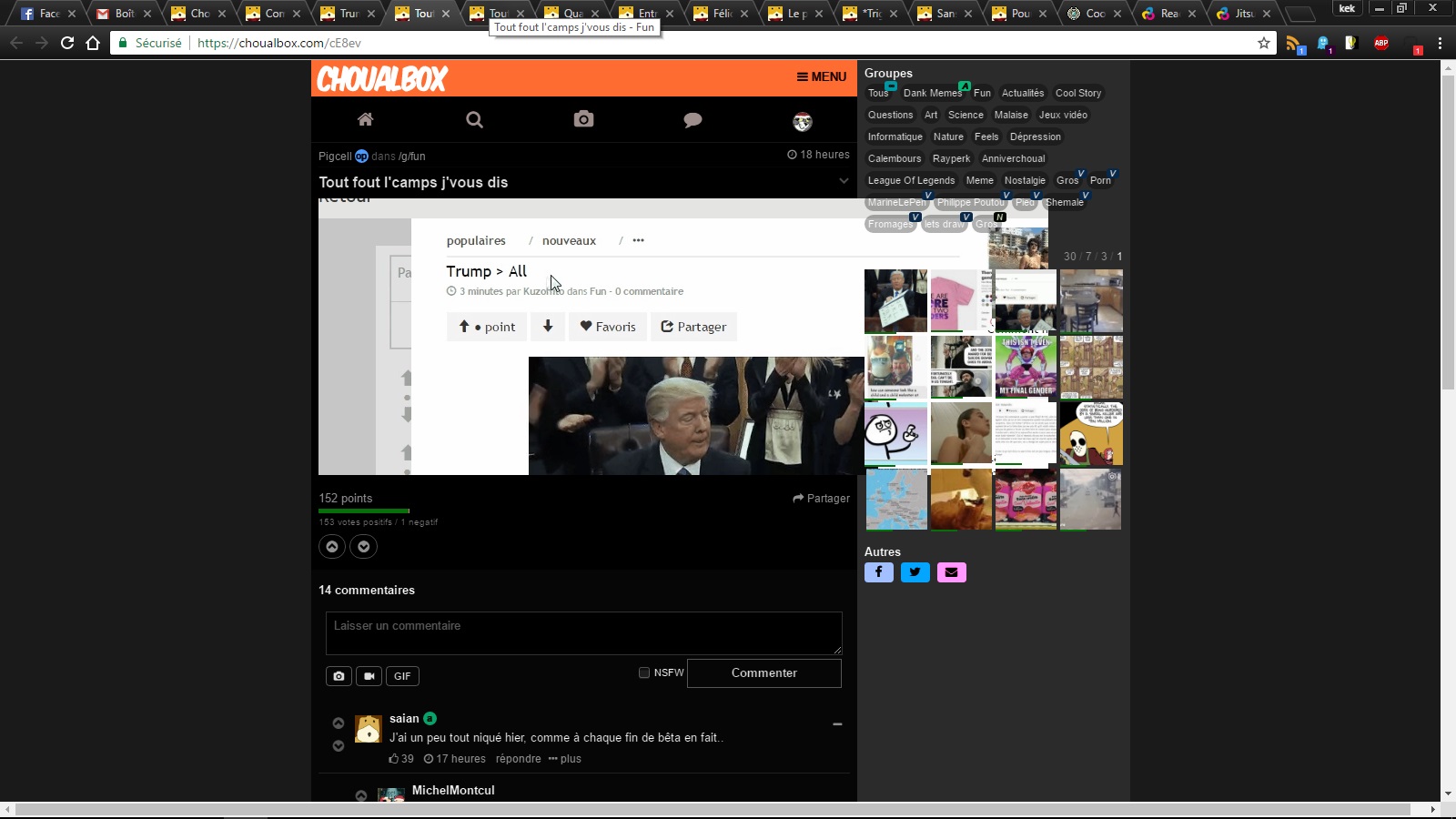Click the address bar URL
Viewport: 1456px width, 819px height.
point(279,43)
